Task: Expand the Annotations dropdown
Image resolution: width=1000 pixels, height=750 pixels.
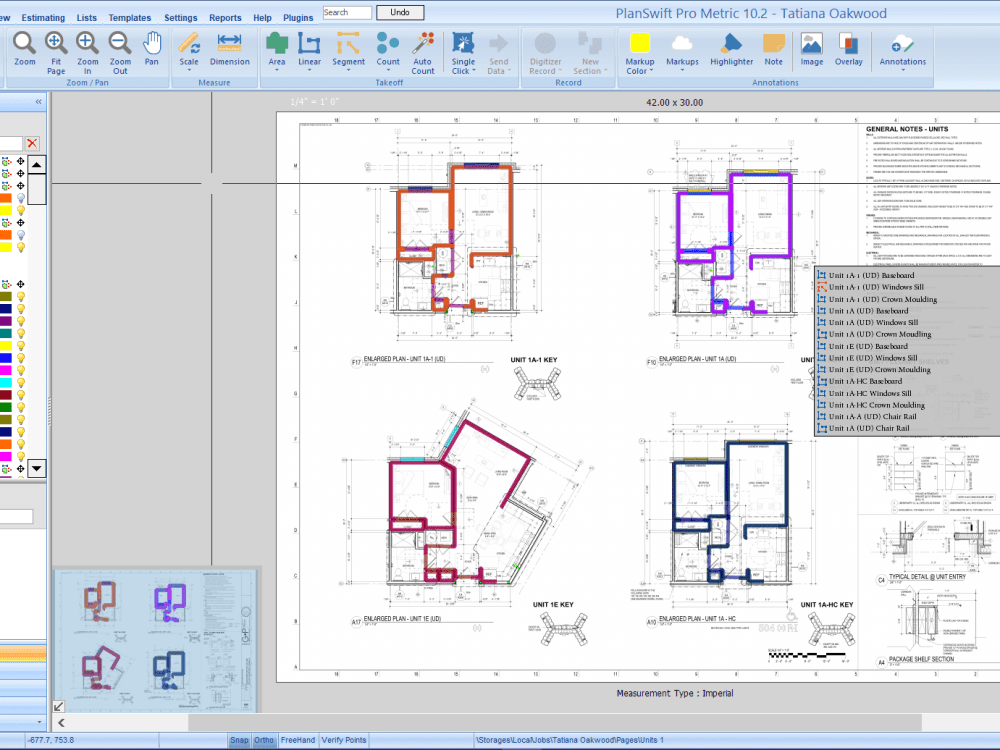Action: (x=902, y=70)
